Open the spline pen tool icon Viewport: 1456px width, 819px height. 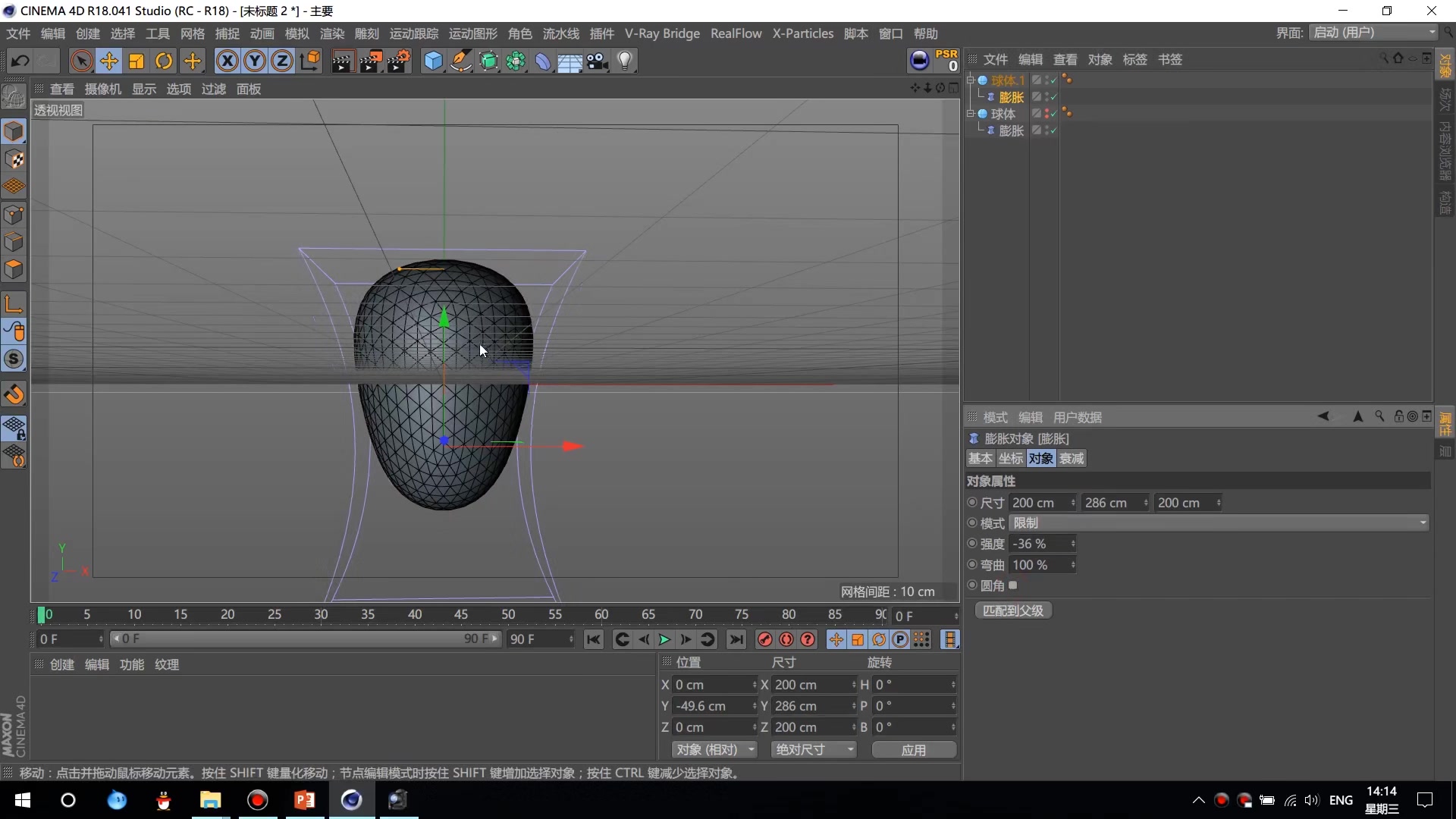[x=461, y=61]
